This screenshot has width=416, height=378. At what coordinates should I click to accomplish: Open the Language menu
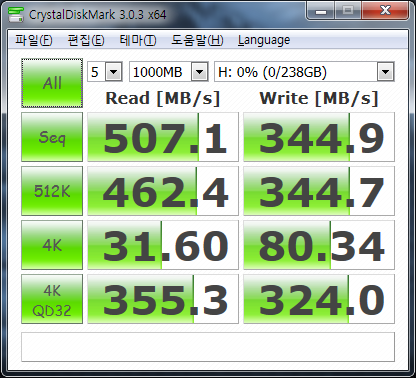click(x=264, y=40)
